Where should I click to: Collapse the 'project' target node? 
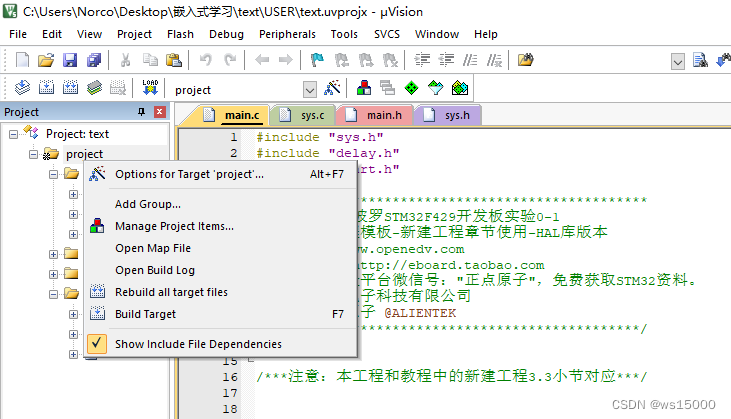34,154
